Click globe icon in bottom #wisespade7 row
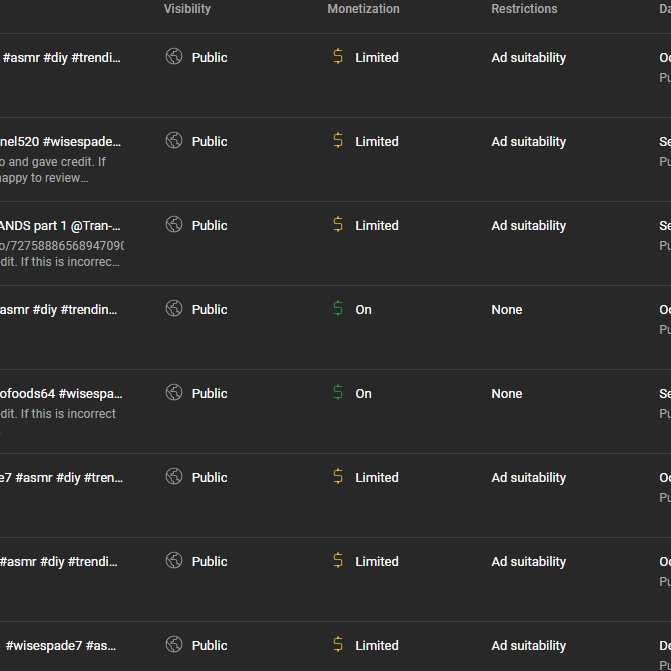Screen dimensions: 671x671 coord(174,644)
